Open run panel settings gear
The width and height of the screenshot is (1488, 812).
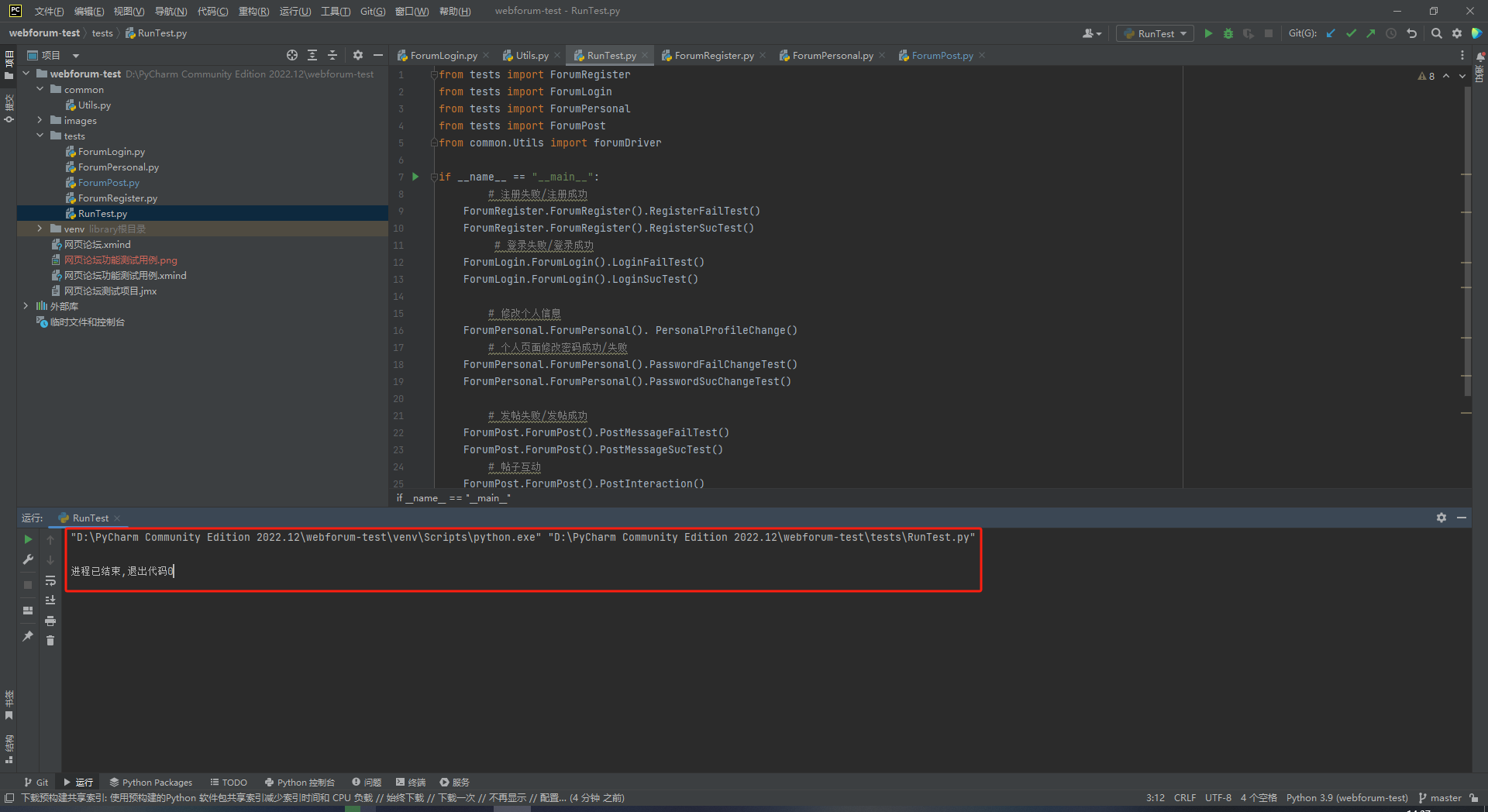coord(1441,518)
